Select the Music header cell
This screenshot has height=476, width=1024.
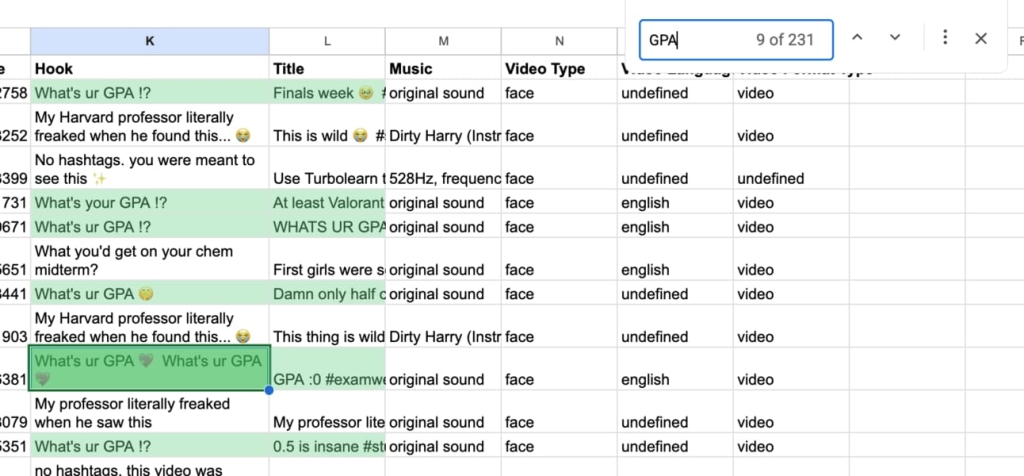click(443, 69)
